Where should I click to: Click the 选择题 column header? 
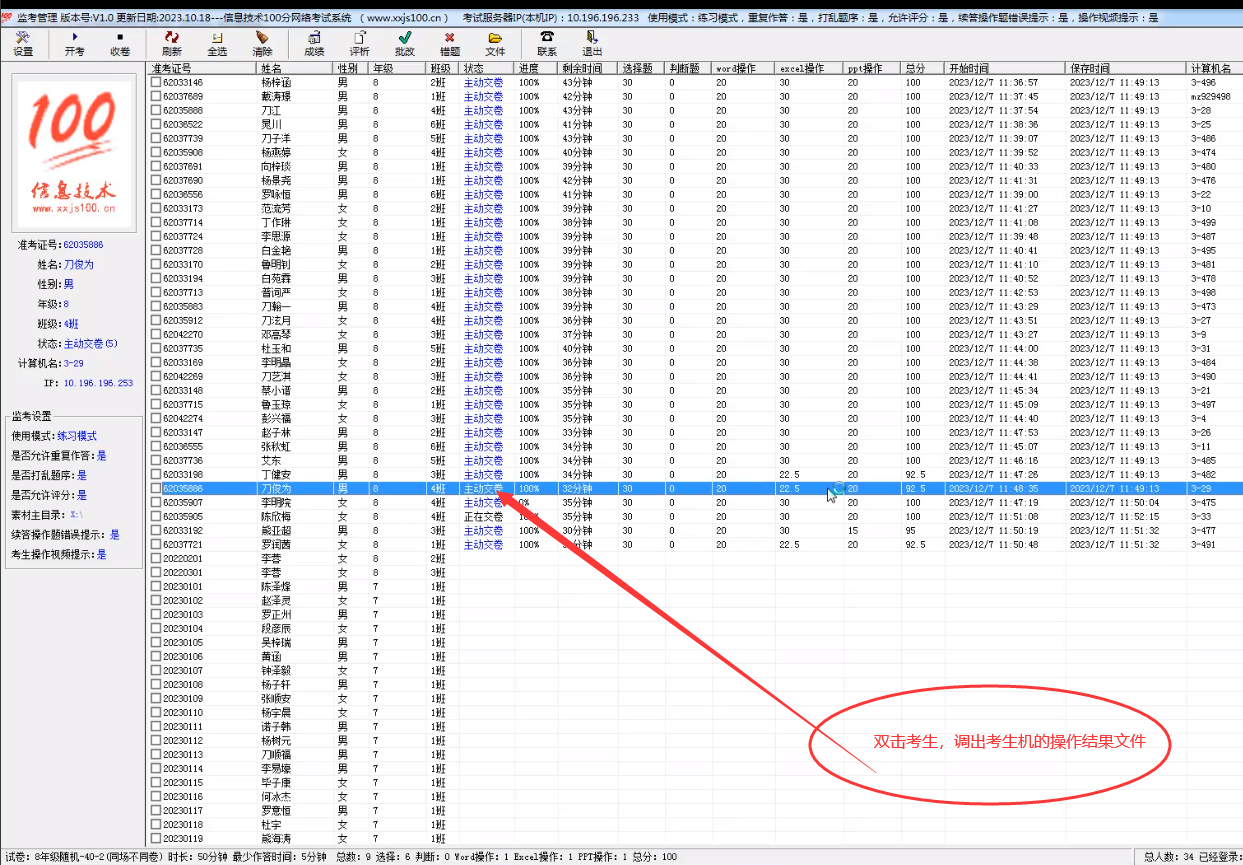point(641,68)
